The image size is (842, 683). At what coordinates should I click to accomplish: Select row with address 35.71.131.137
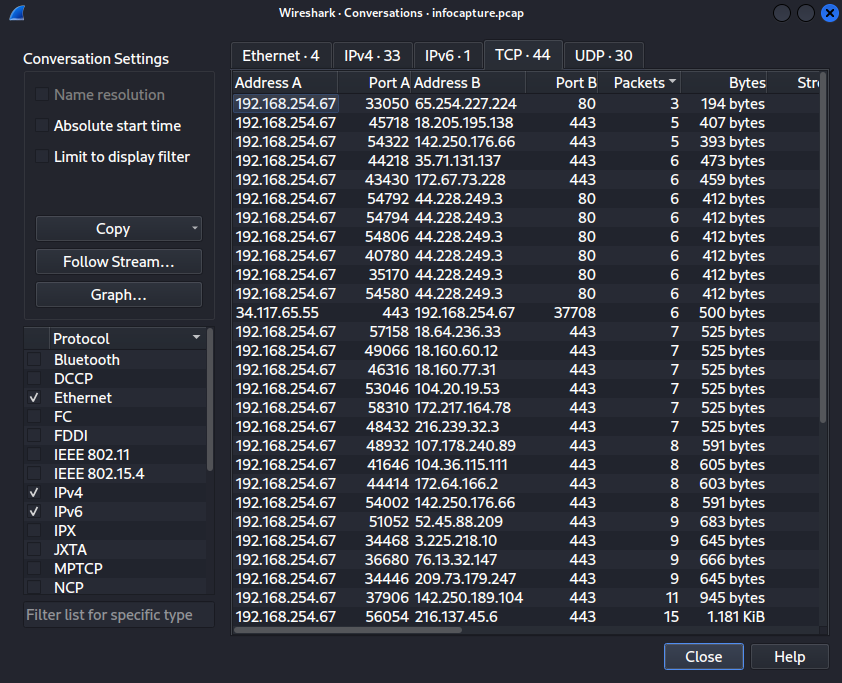526,161
